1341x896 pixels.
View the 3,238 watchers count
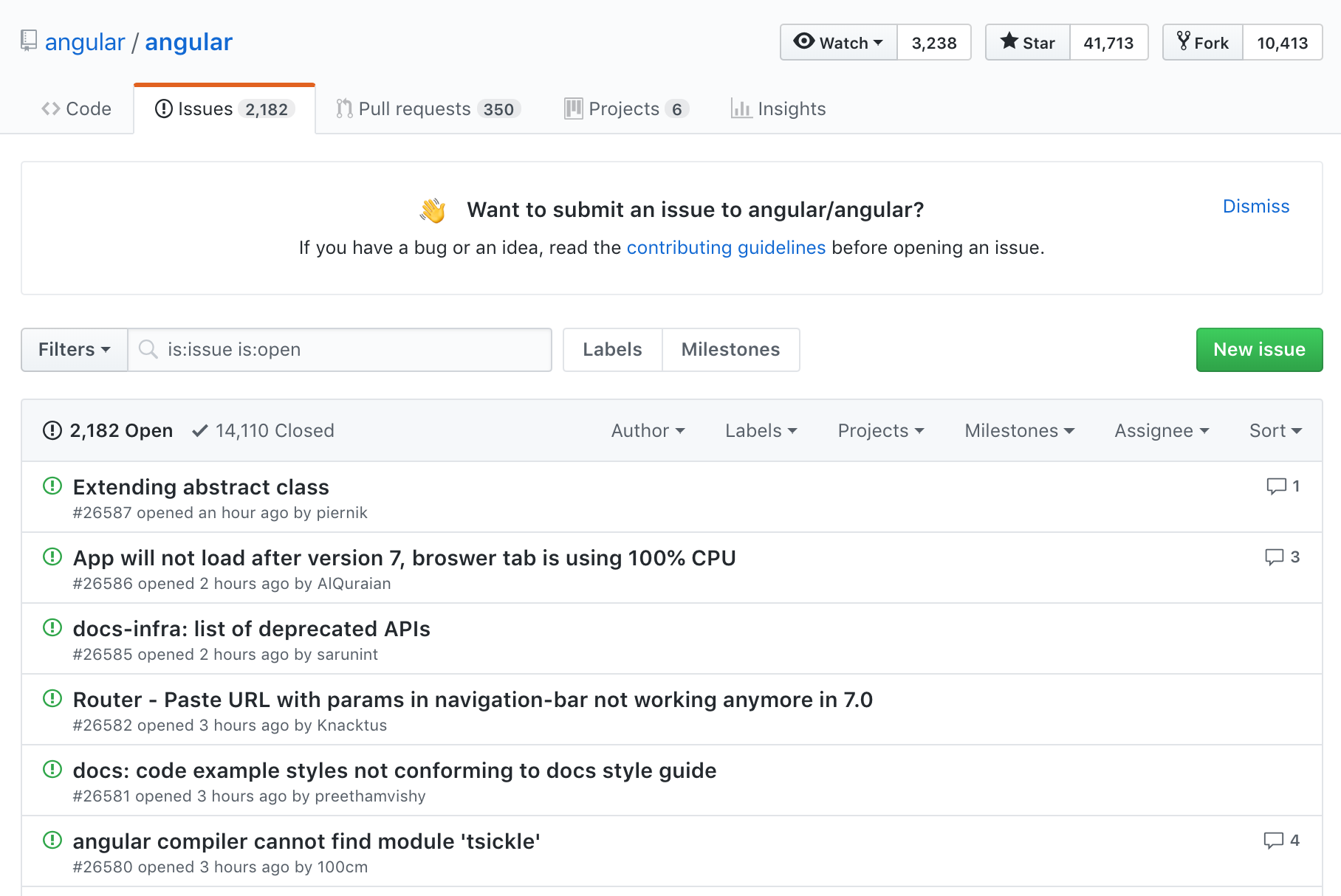934,42
